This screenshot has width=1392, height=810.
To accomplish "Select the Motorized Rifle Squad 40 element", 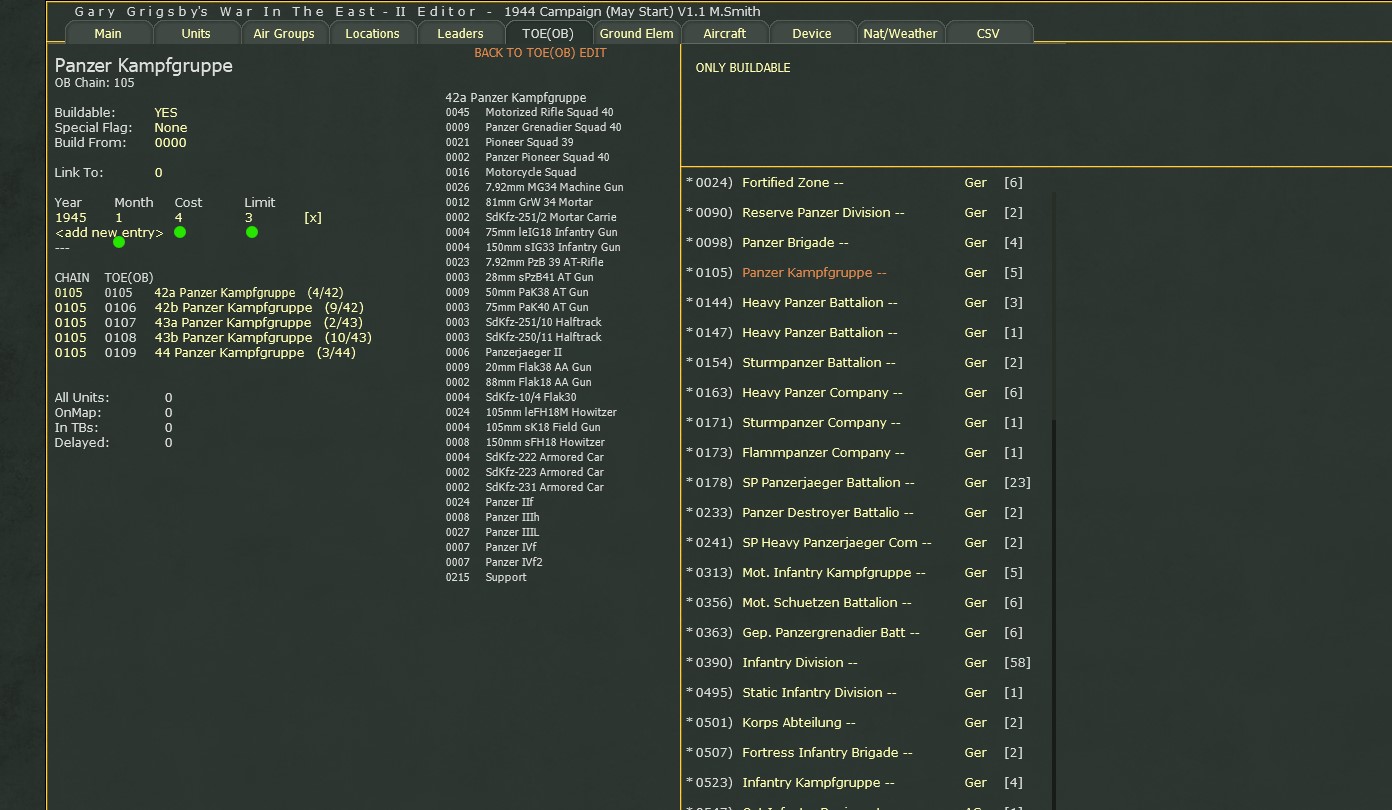I will point(548,112).
